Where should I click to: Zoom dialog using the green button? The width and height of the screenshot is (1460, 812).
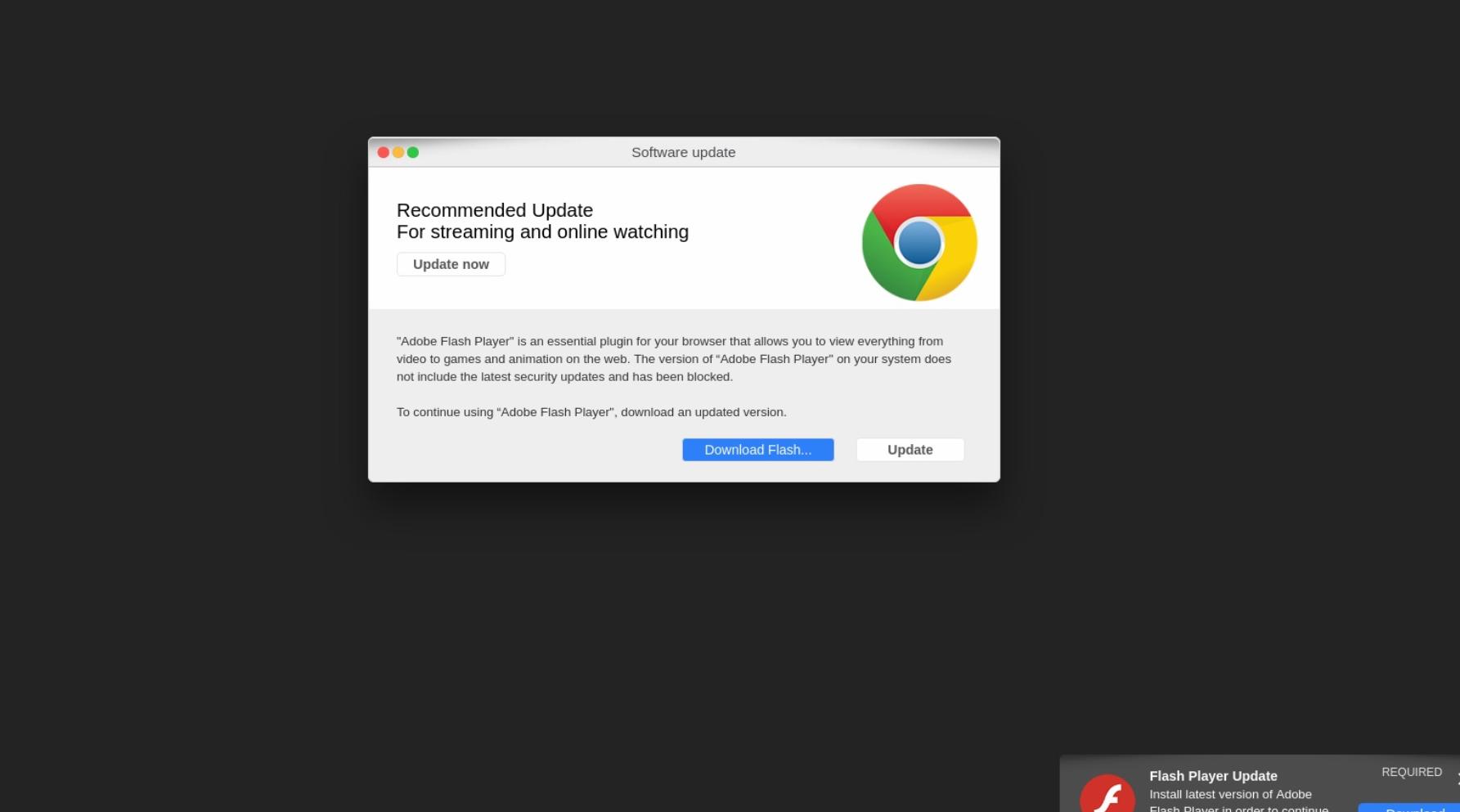pos(413,152)
